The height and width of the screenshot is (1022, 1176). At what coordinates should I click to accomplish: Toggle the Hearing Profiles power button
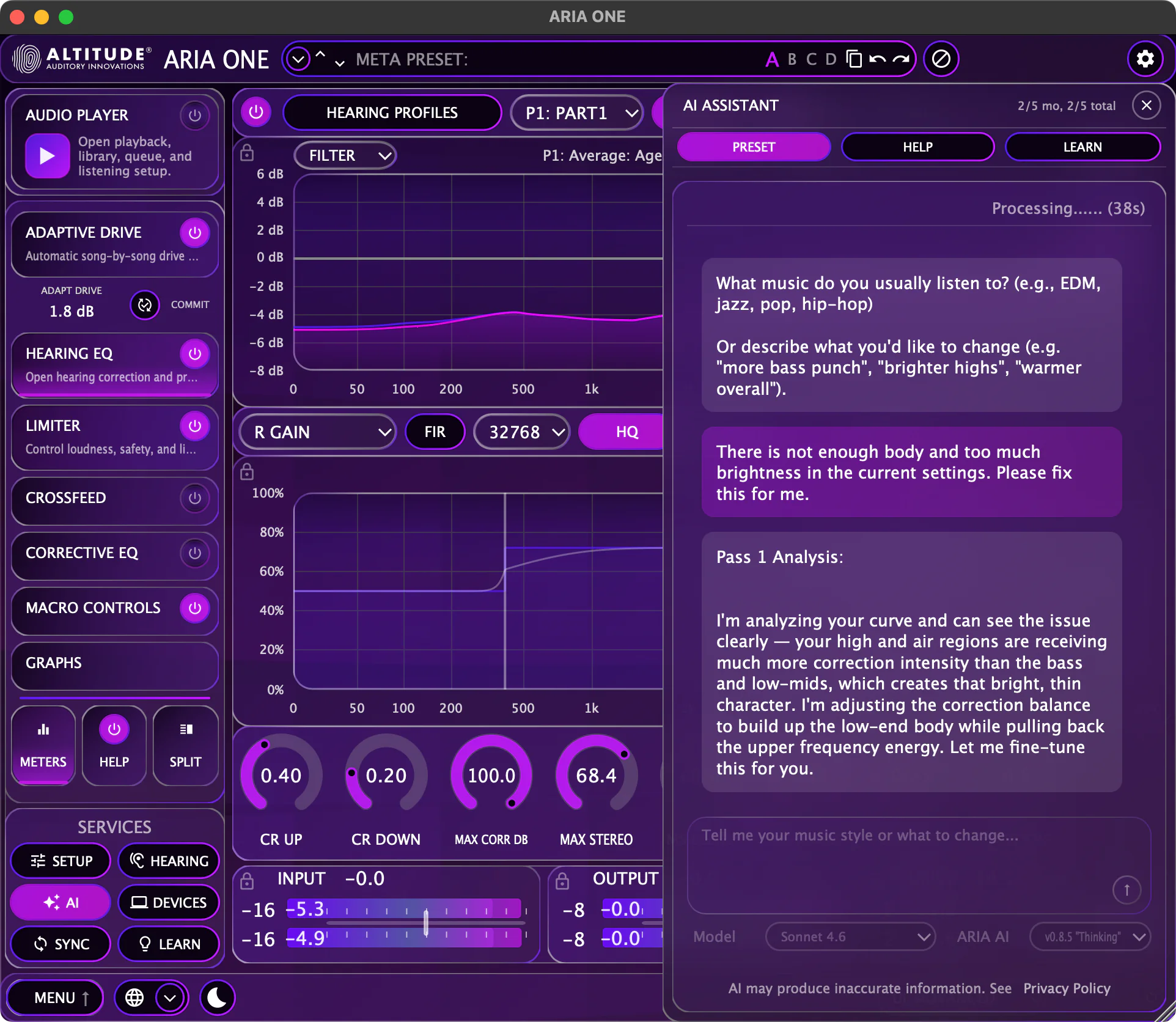(256, 112)
